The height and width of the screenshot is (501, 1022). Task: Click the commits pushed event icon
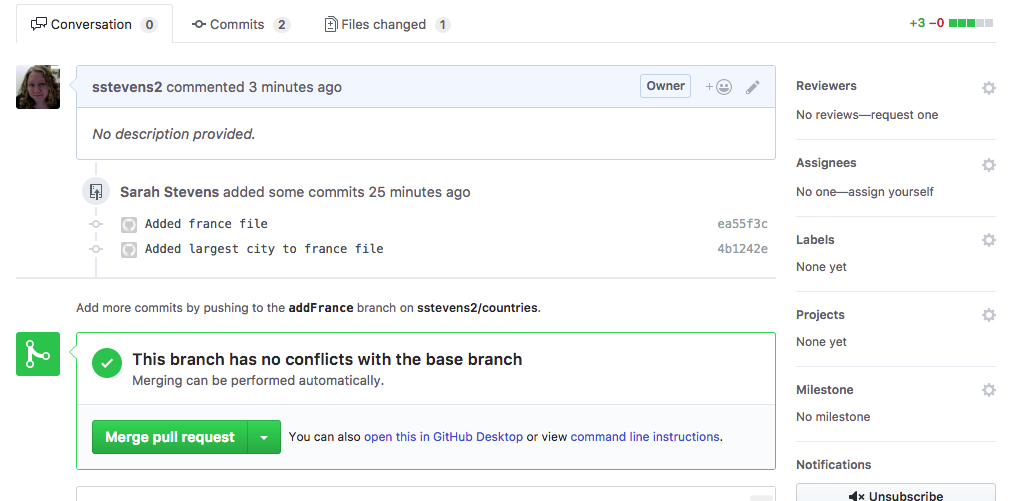point(96,192)
